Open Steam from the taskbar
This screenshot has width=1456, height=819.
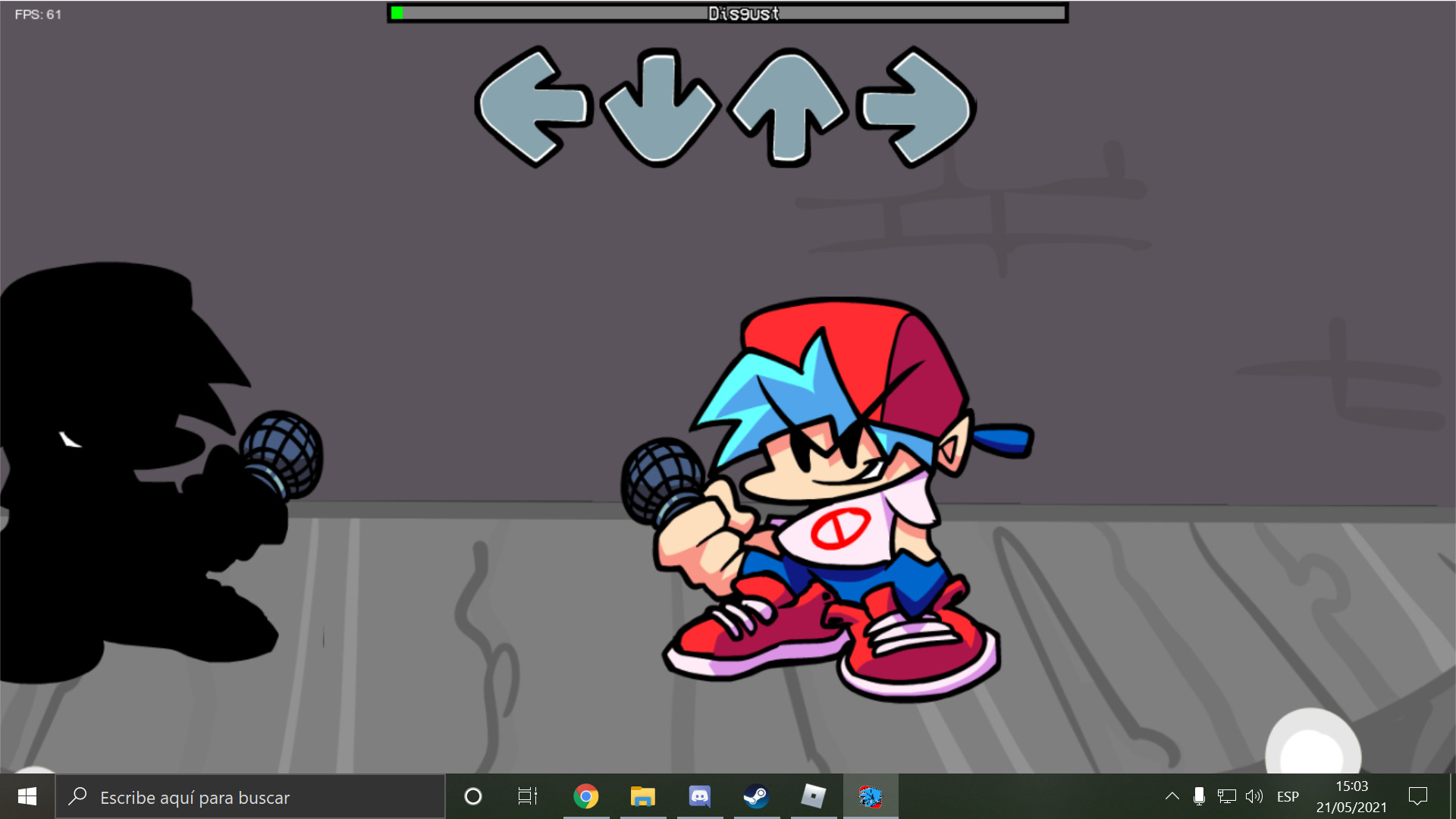[x=756, y=796]
